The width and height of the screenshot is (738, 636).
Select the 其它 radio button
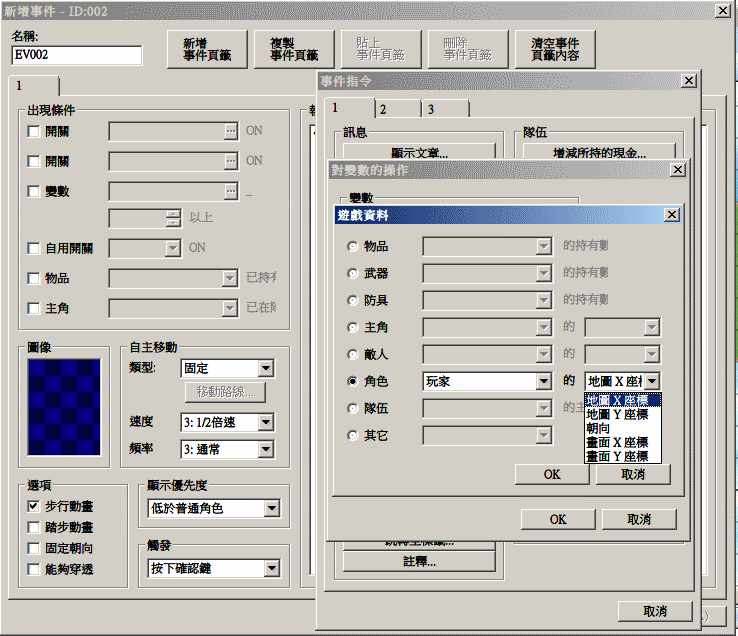(x=353, y=436)
